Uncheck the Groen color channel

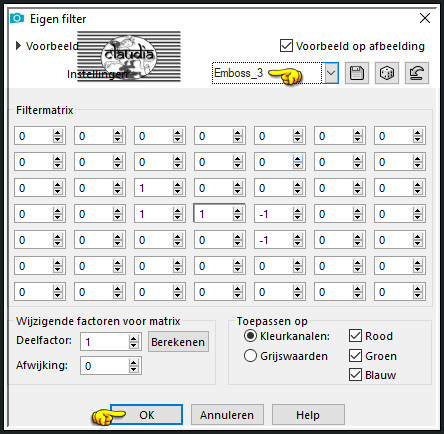[x=355, y=356]
